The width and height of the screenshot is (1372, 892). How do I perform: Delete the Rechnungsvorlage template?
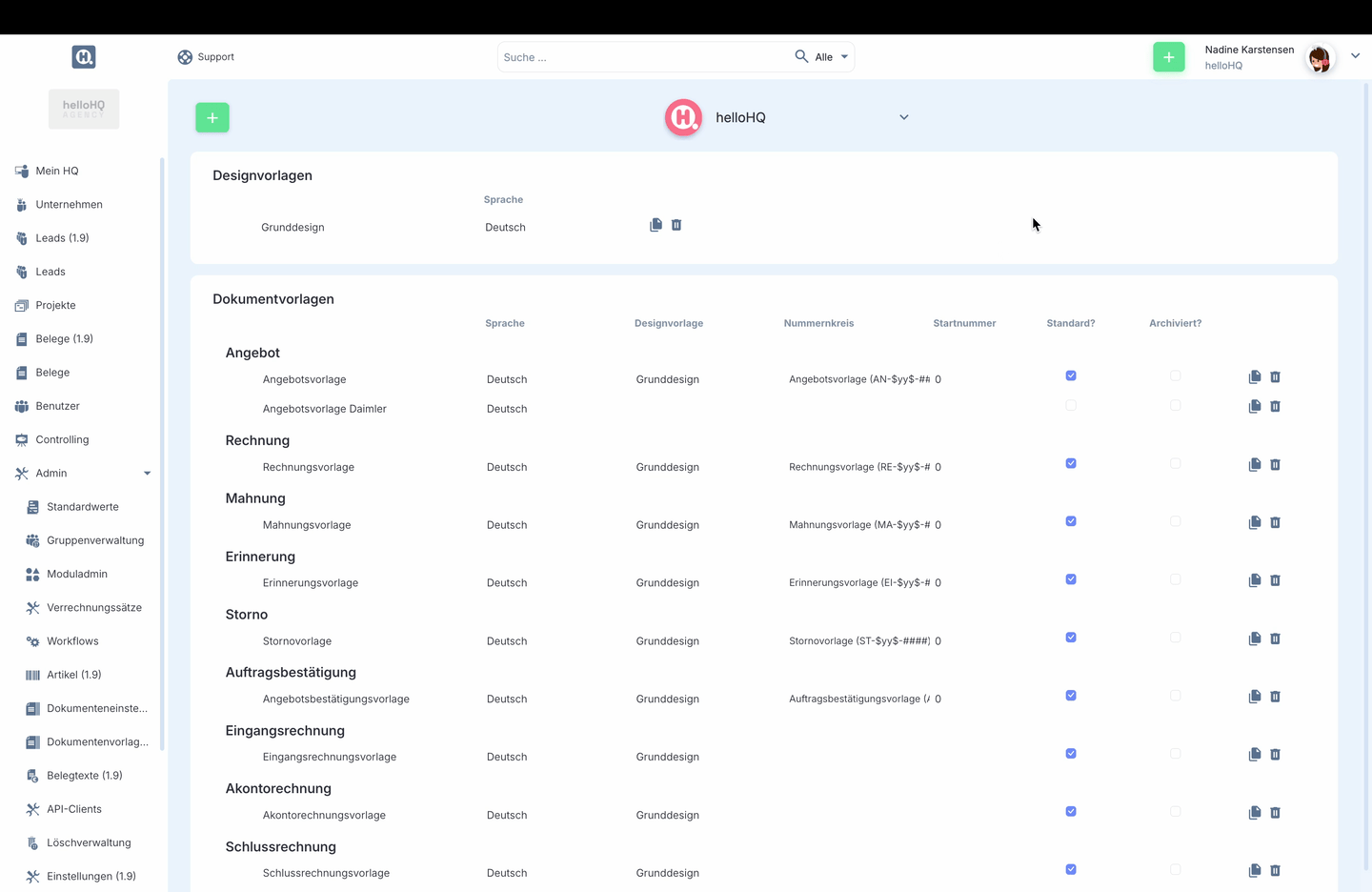coord(1275,465)
